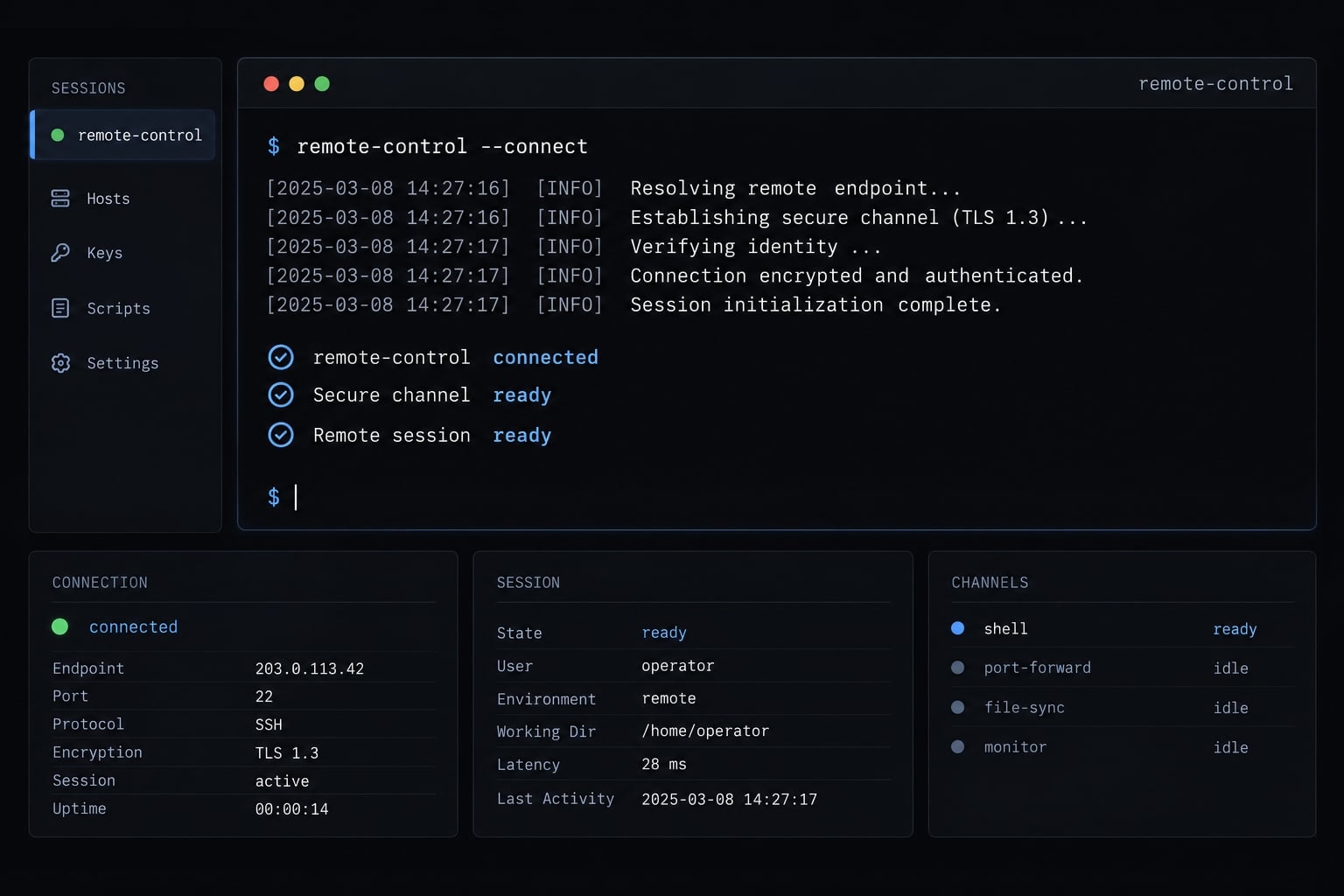Click the checkmark icon next to Remote session
The image size is (1344, 896).
(x=281, y=435)
